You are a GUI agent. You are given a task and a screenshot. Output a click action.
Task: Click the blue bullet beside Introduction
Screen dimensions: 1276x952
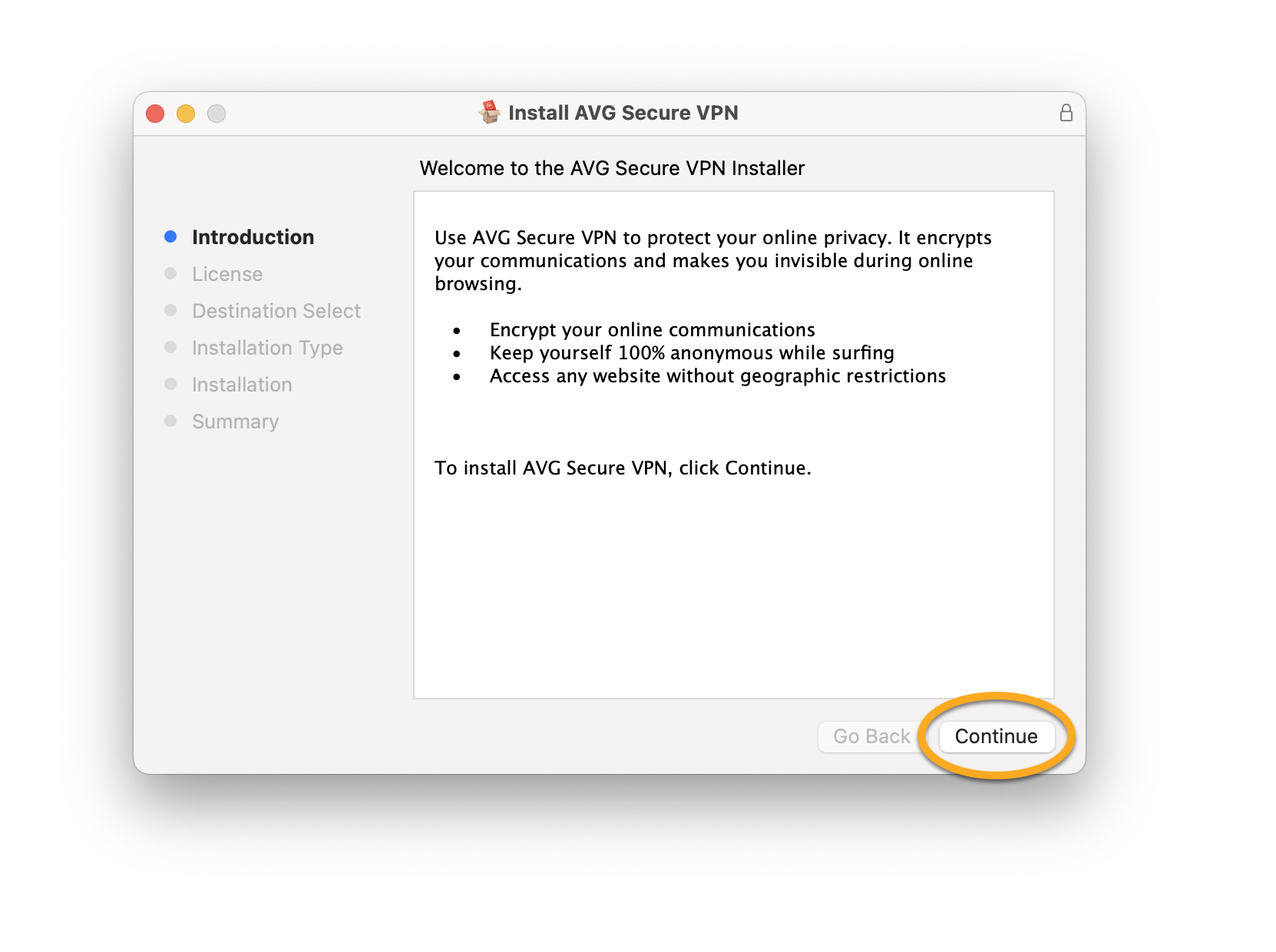[x=170, y=236]
